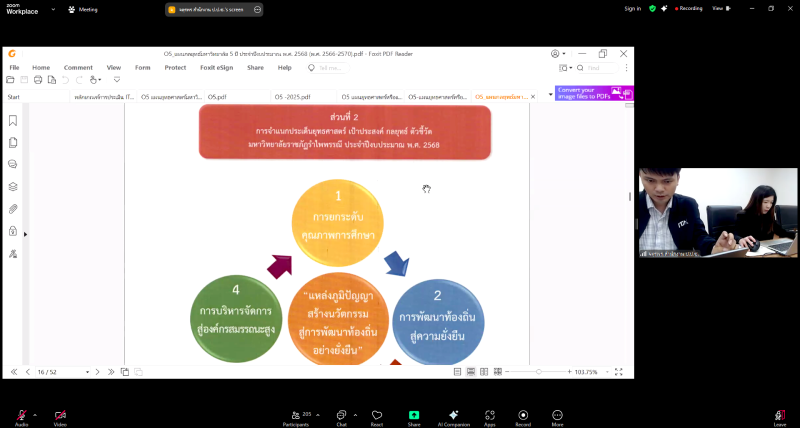Screen dimensions: 800x428
Task: Click the zoom level slider
Action: (540, 372)
